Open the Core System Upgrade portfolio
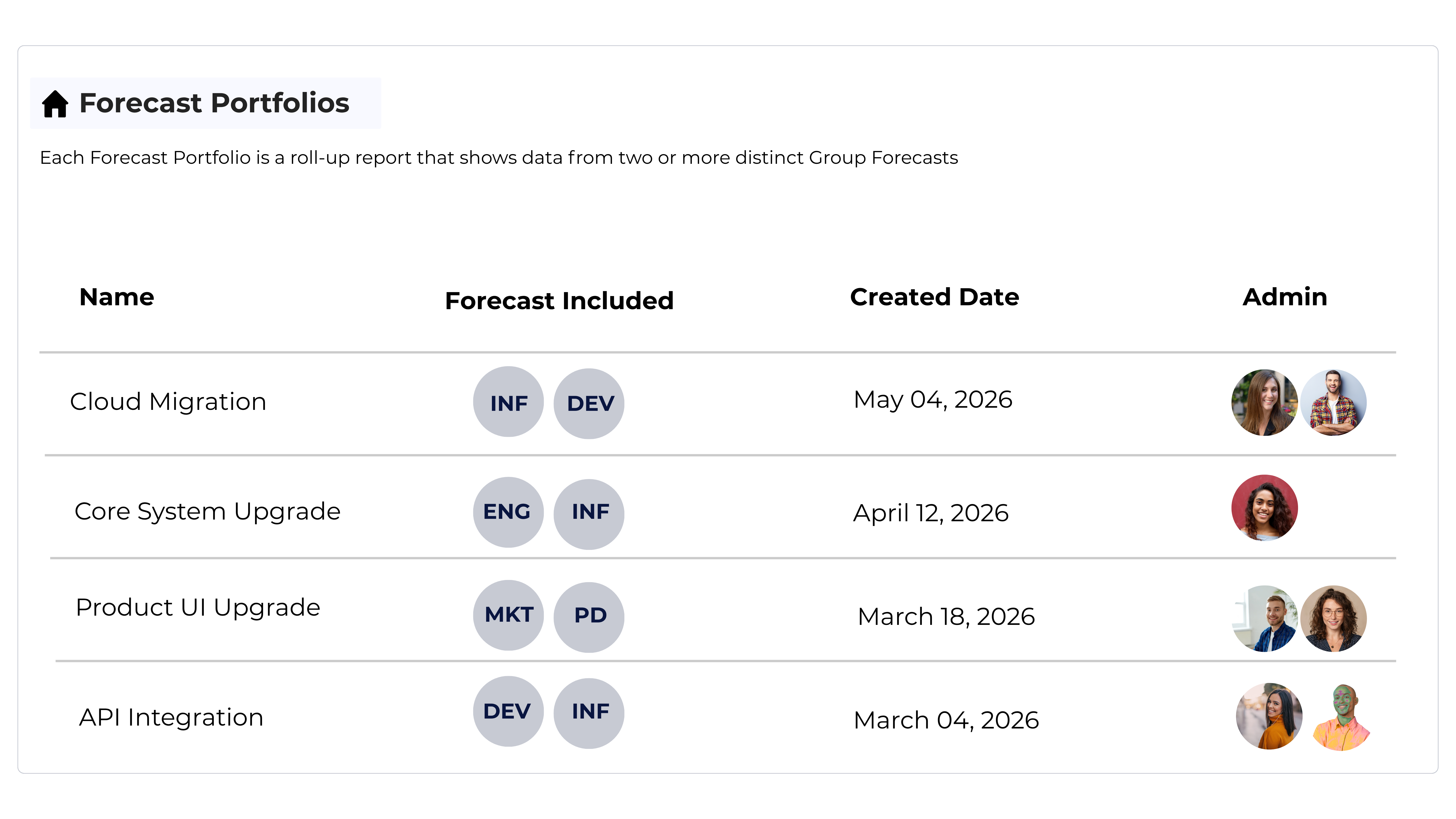The height and width of the screenshot is (819, 1456). pos(207,512)
